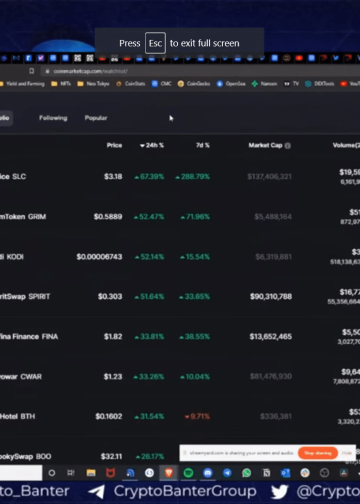This screenshot has width=360, height=504.
Task: Open the CMC bookmark
Action: (x=161, y=84)
